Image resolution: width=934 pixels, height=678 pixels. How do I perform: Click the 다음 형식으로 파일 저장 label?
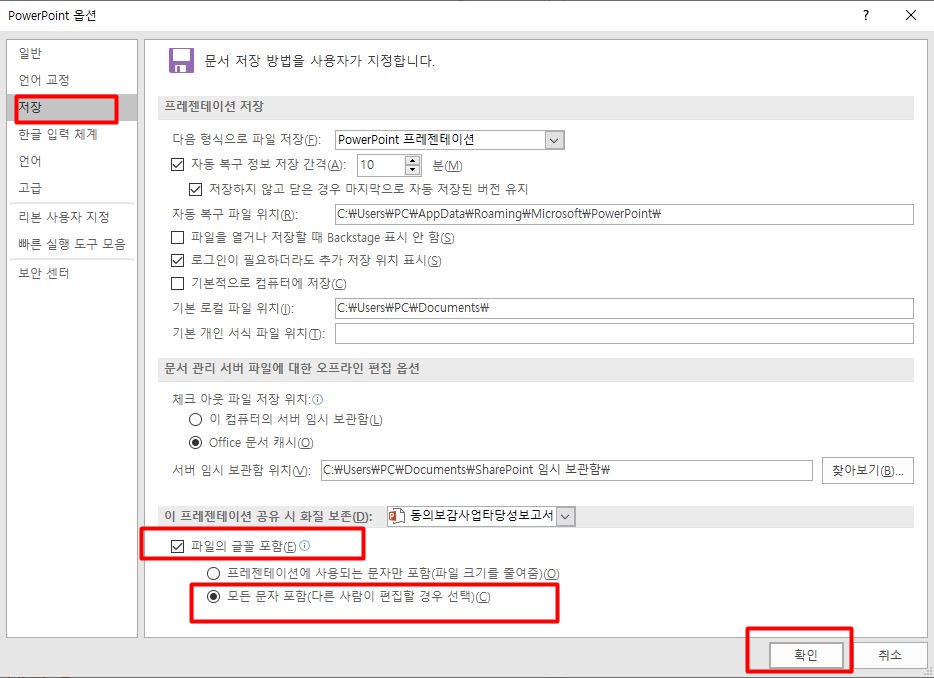(x=247, y=139)
